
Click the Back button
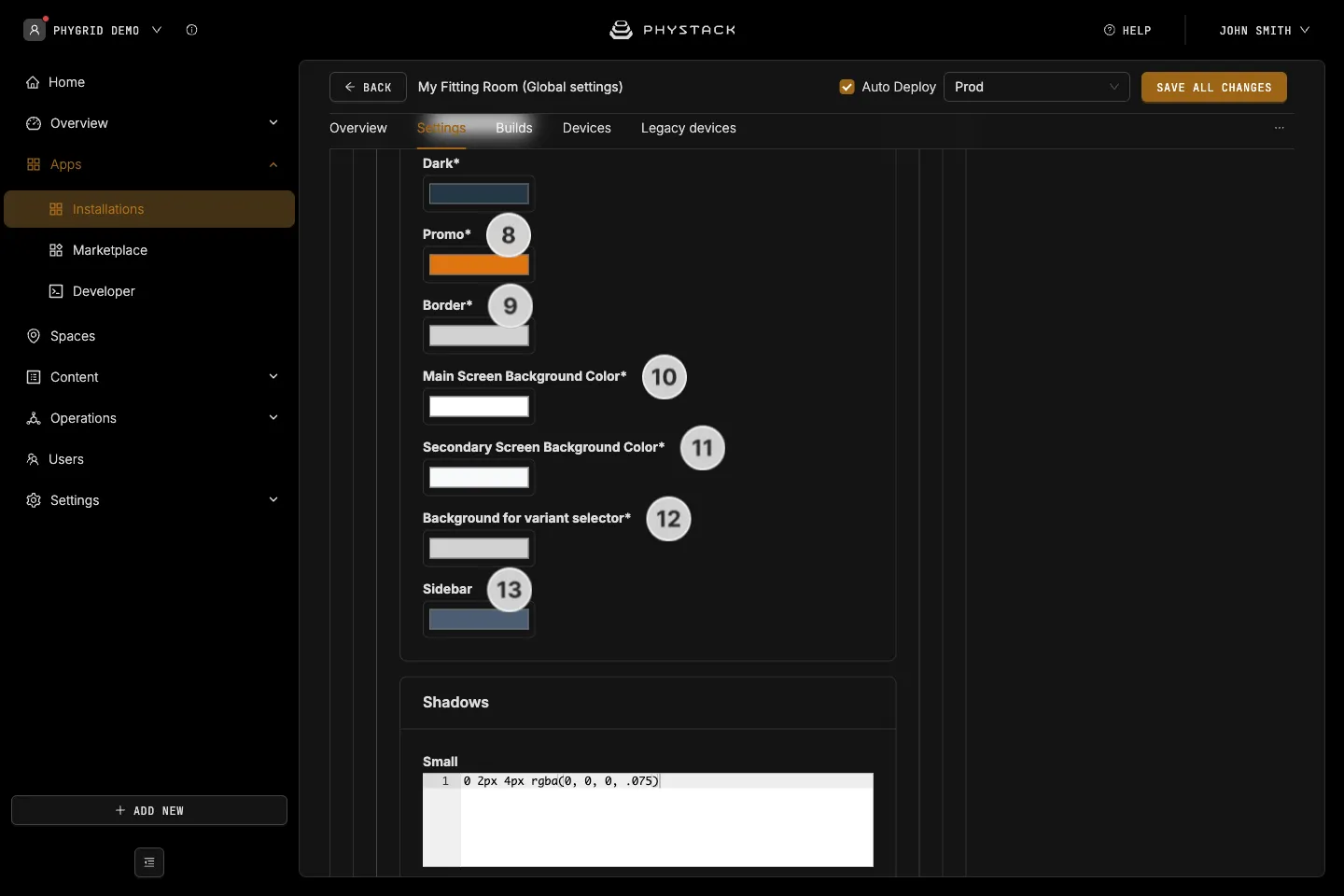tap(368, 87)
